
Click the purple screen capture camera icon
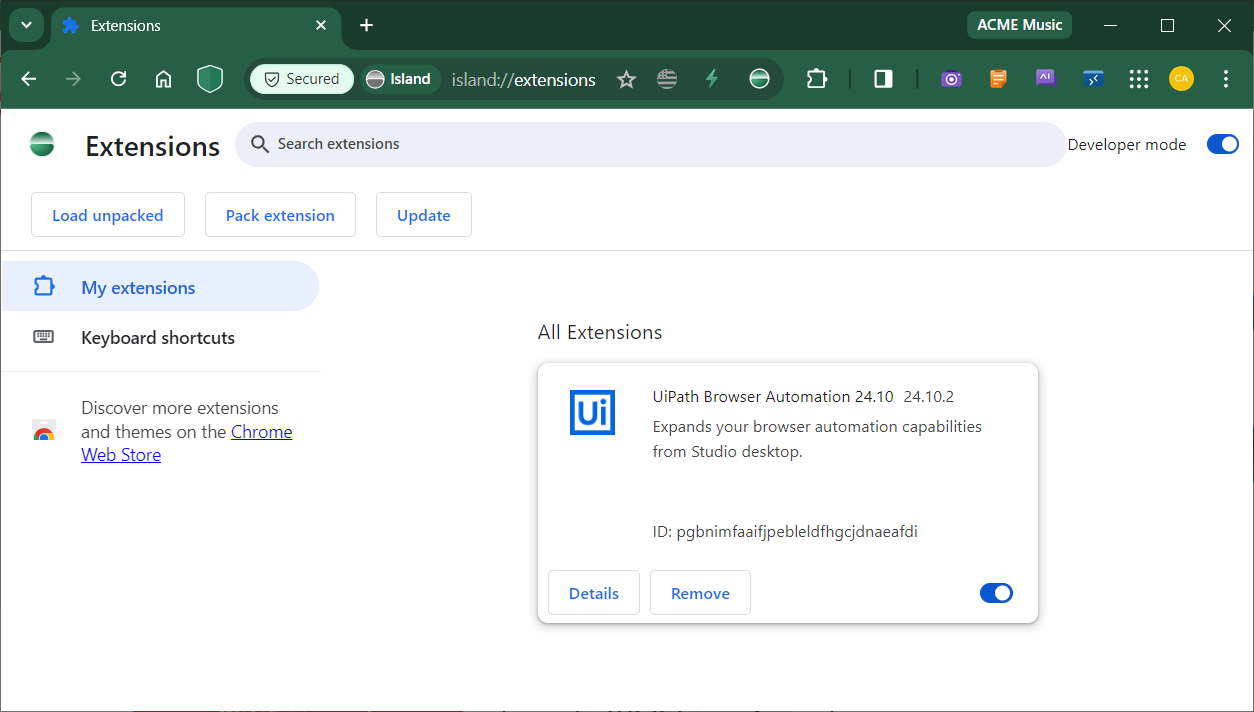point(951,78)
